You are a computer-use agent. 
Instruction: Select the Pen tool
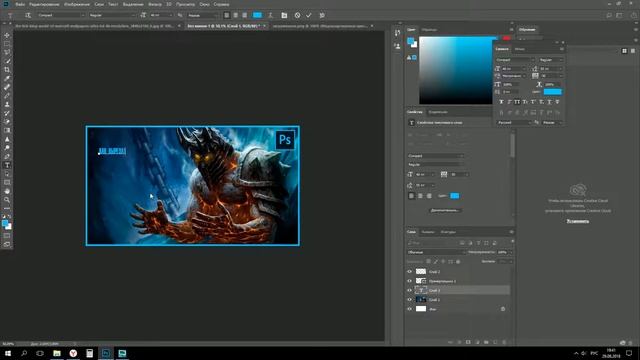click(7, 156)
